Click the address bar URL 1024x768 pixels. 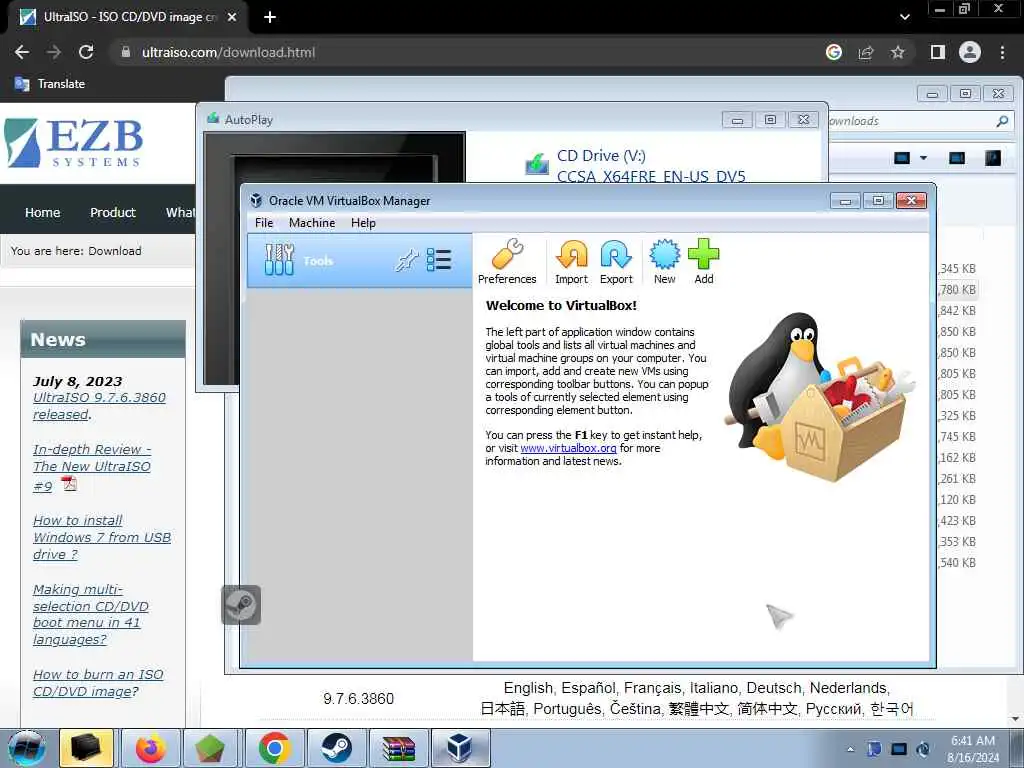pyautogui.click(x=229, y=52)
